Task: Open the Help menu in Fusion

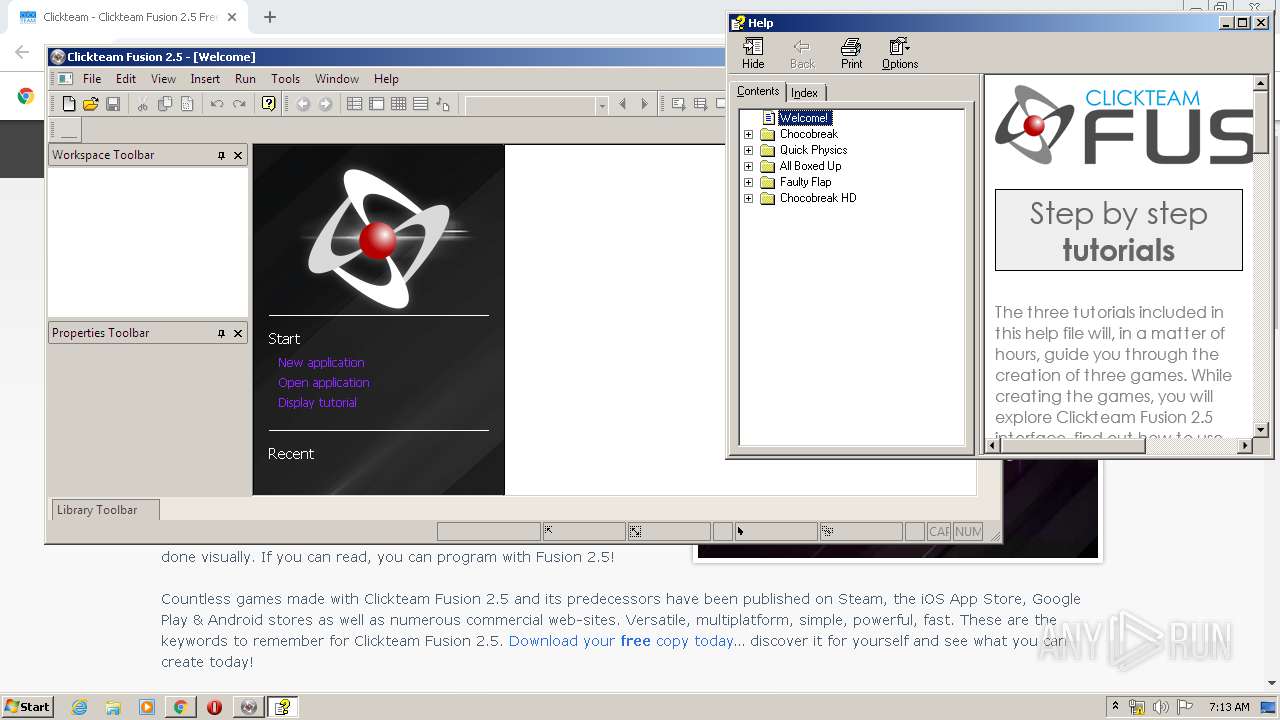Action: (386, 79)
